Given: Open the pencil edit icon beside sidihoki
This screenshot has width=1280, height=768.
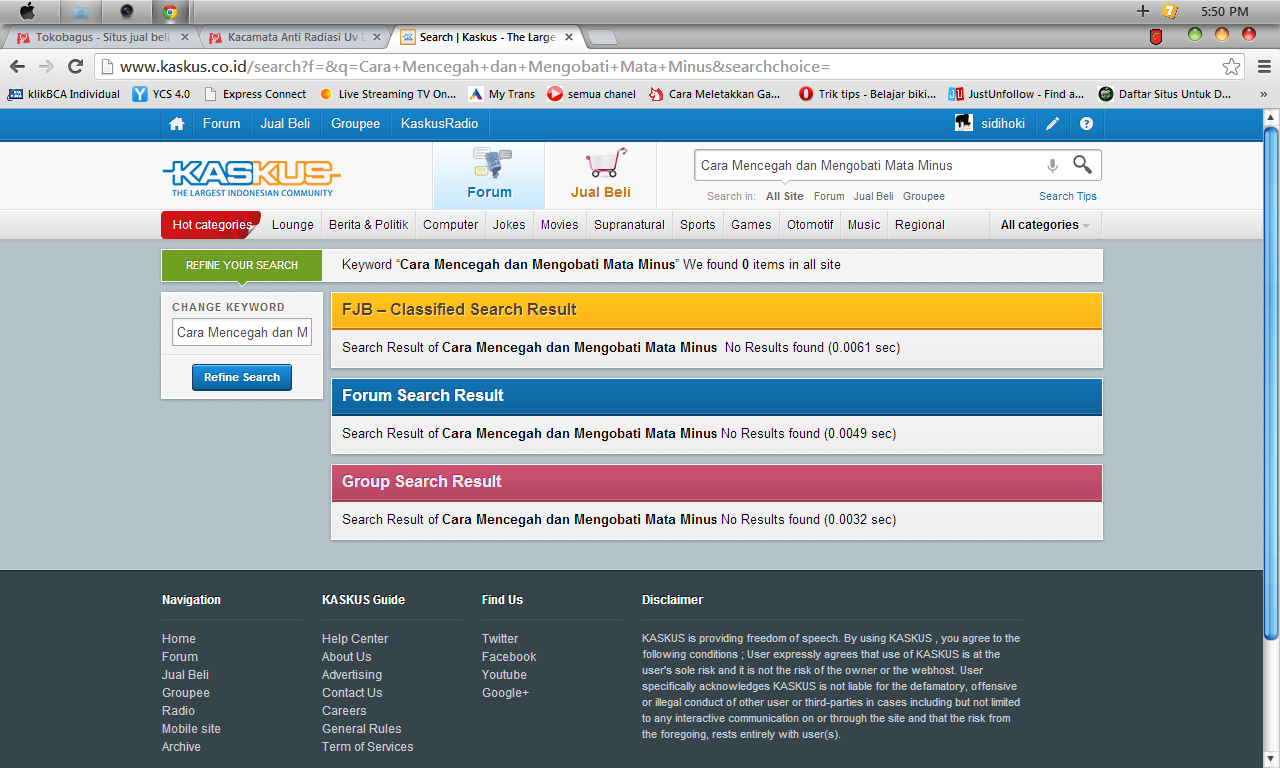Looking at the screenshot, I should (1052, 124).
